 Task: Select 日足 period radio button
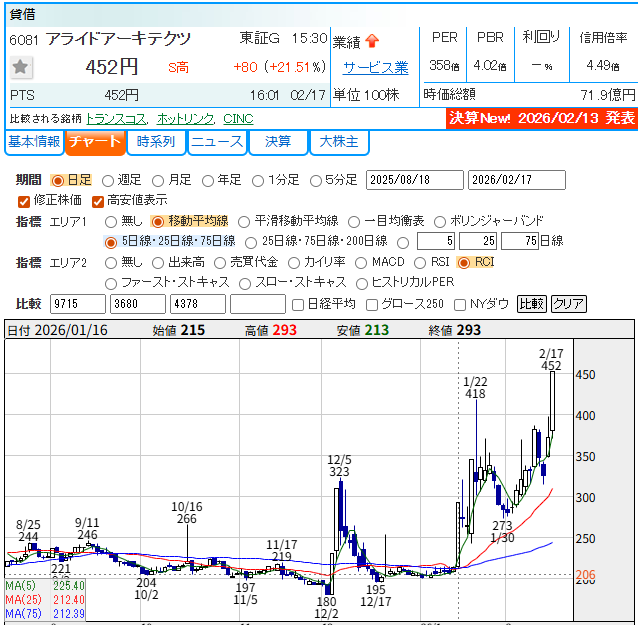click(58, 181)
